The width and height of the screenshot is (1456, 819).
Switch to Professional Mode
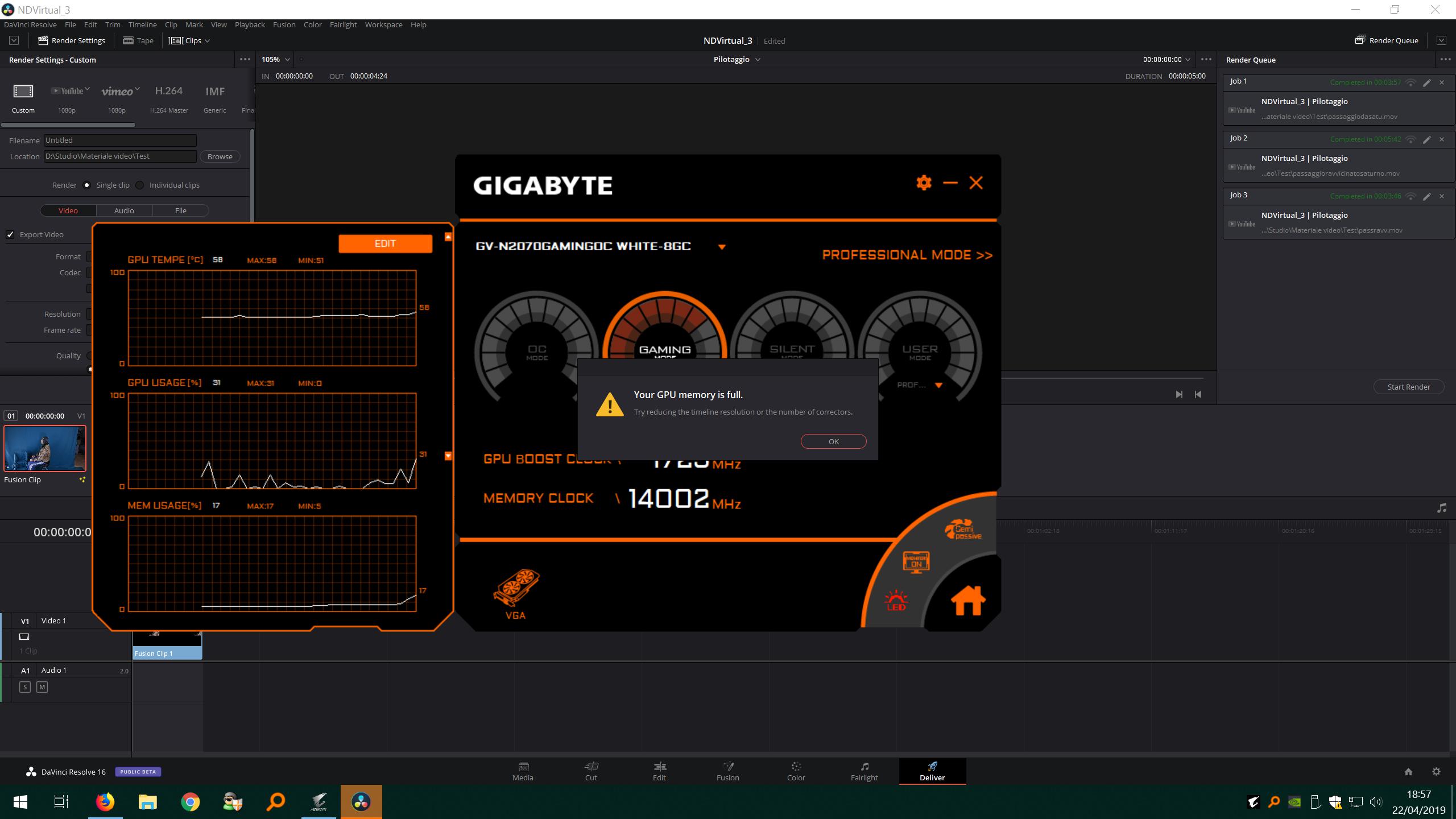pos(907,255)
